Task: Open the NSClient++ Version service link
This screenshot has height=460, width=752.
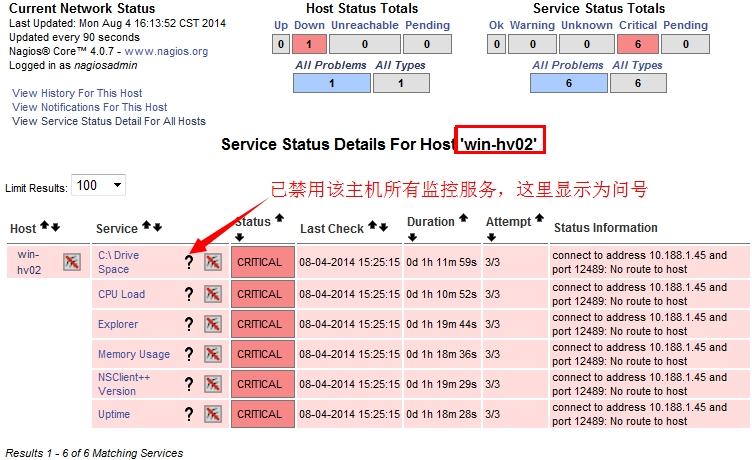Action: click(124, 384)
